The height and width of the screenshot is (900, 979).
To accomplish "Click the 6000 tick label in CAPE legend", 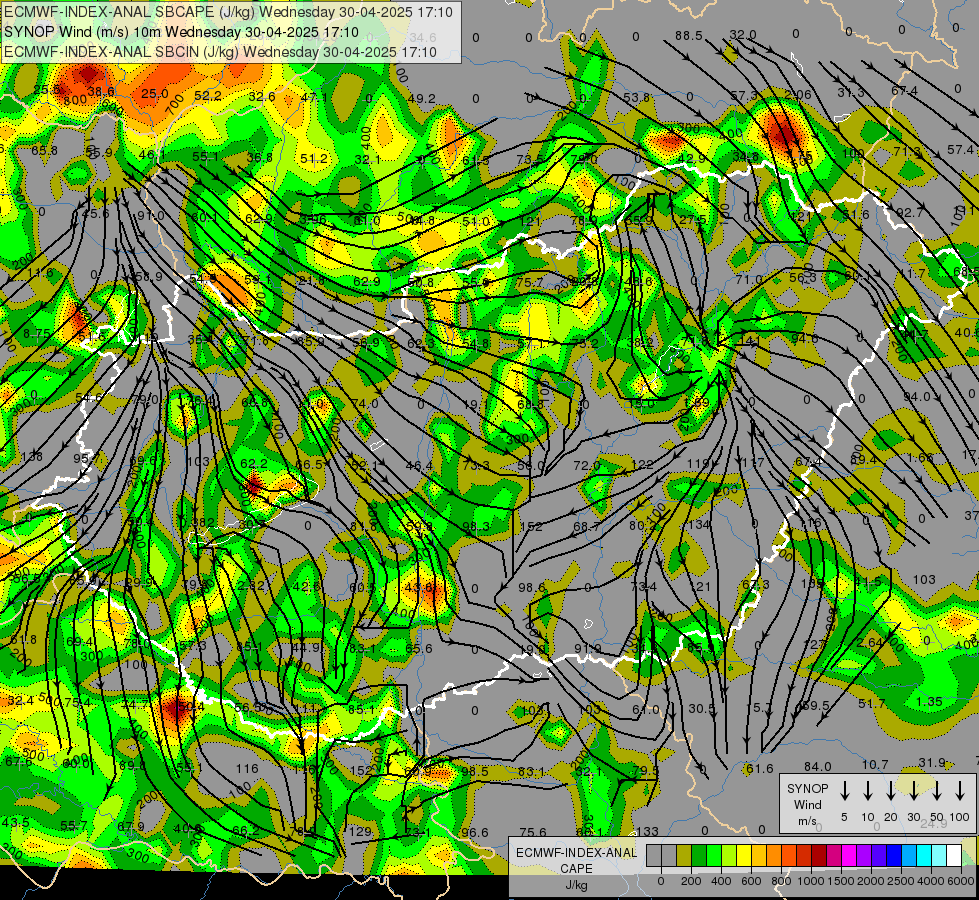I will 961,881.
